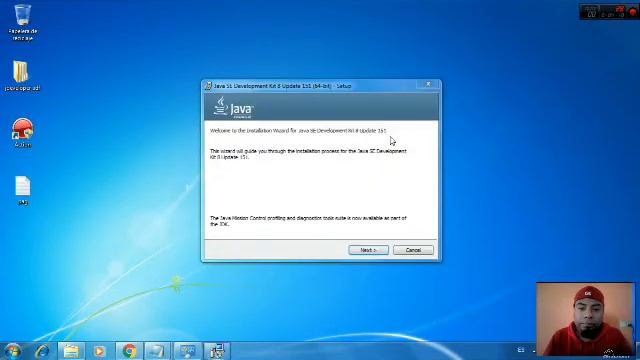Click the ES language indicator in tray
Screen dimensions: 640x360
[521, 350]
